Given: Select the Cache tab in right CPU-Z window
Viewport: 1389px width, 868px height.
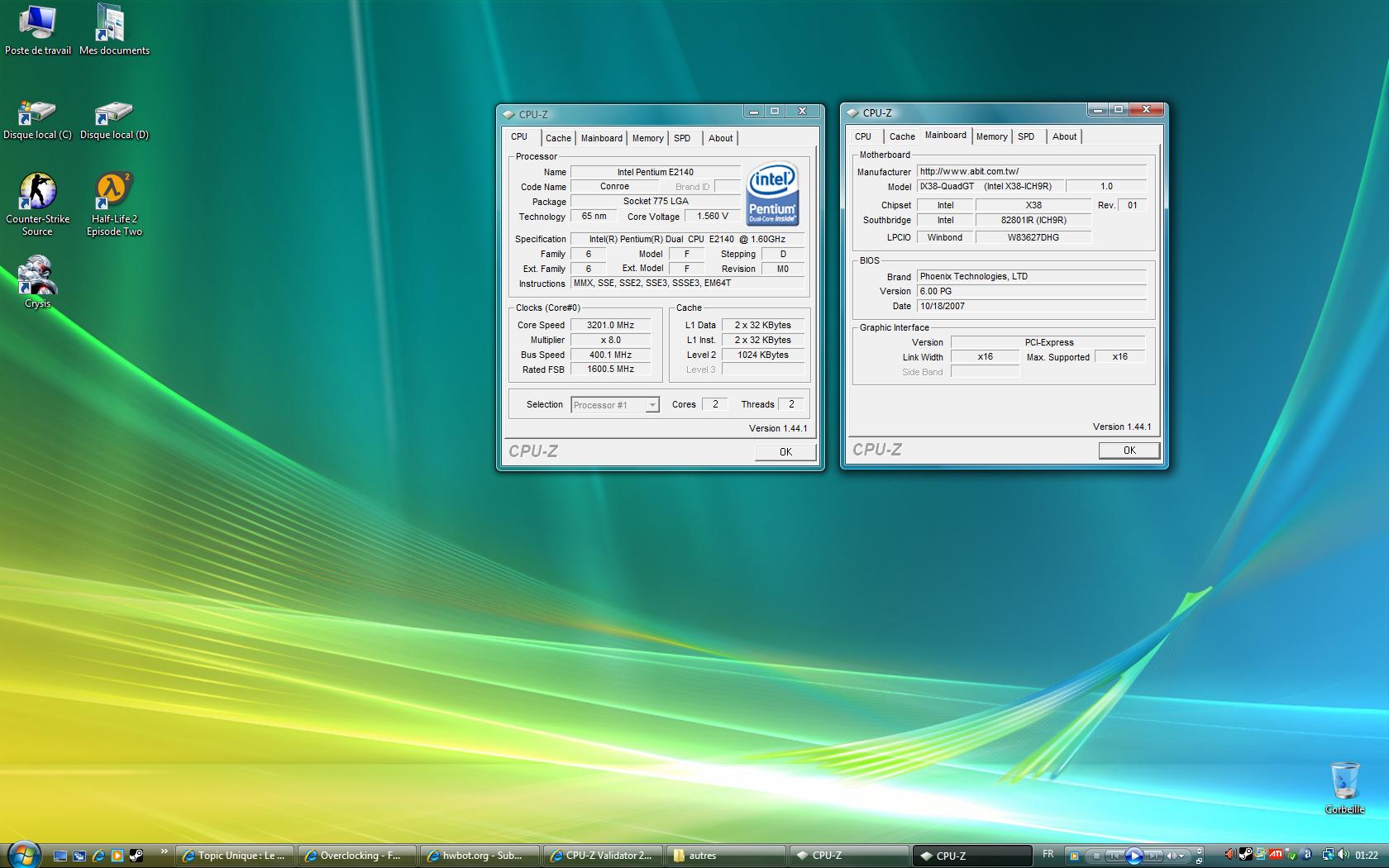Looking at the screenshot, I should (x=902, y=136).
